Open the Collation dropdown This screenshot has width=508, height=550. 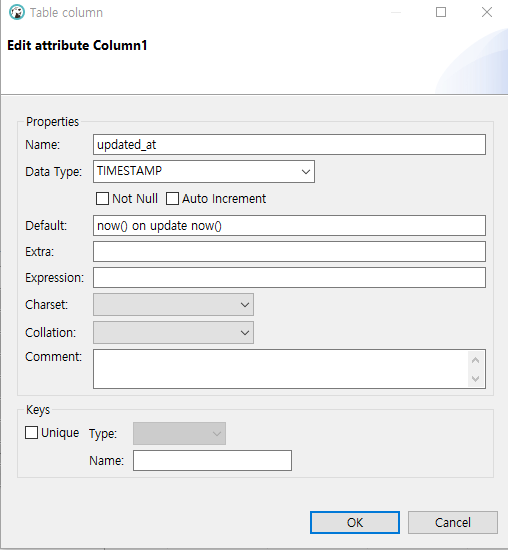click(173, 333)
